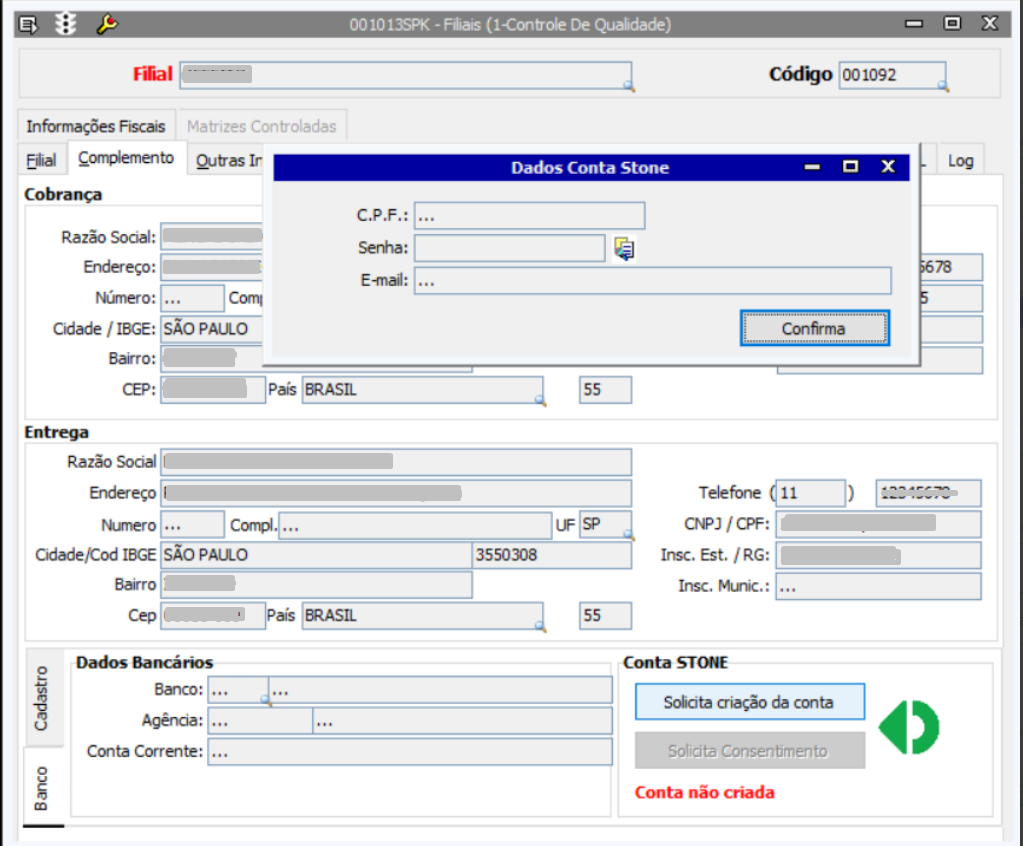Select the vertical Cadastro tab
This screenshot has width=1023, height=846.
point(42,698)
